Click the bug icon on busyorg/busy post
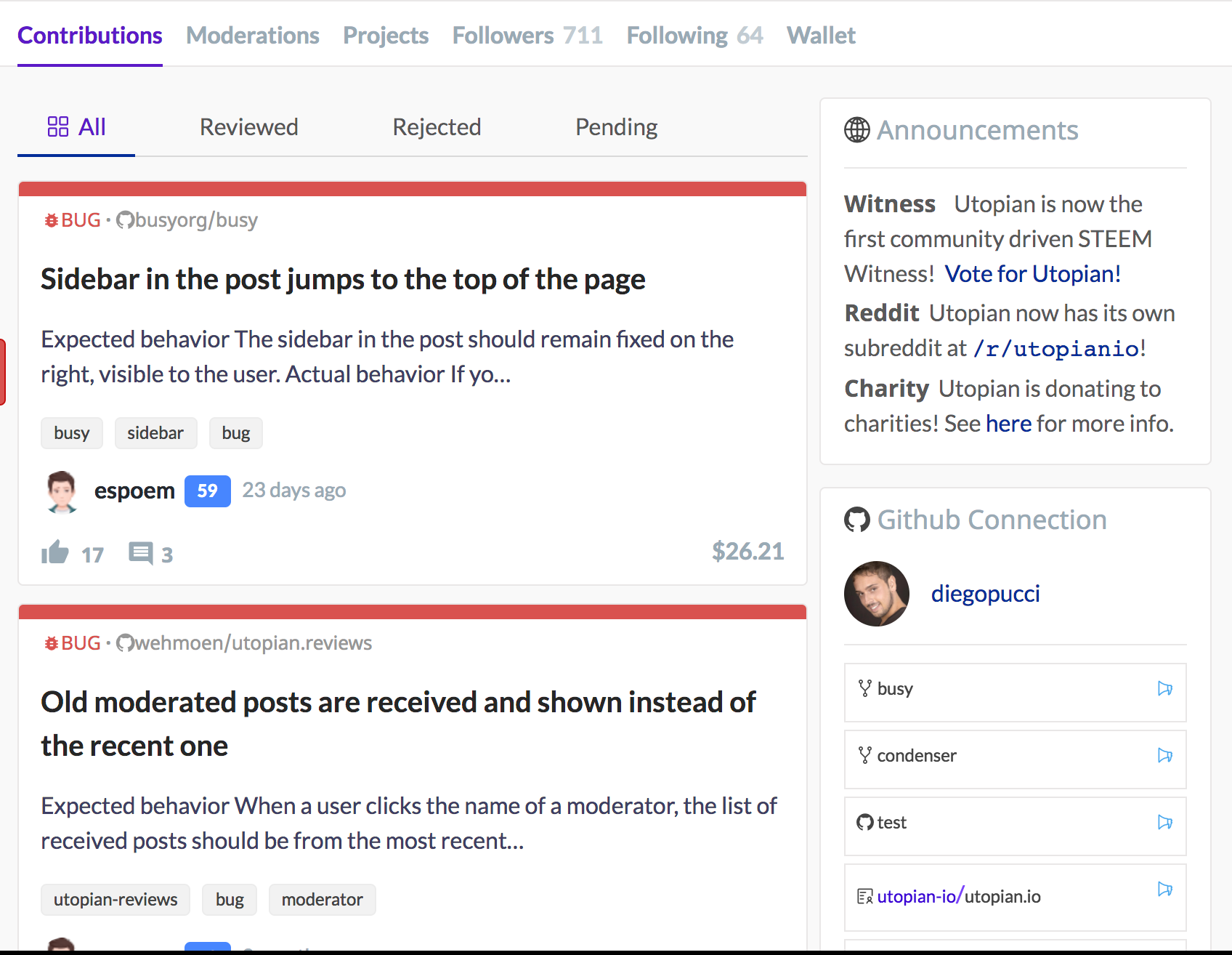 point(52,220)
